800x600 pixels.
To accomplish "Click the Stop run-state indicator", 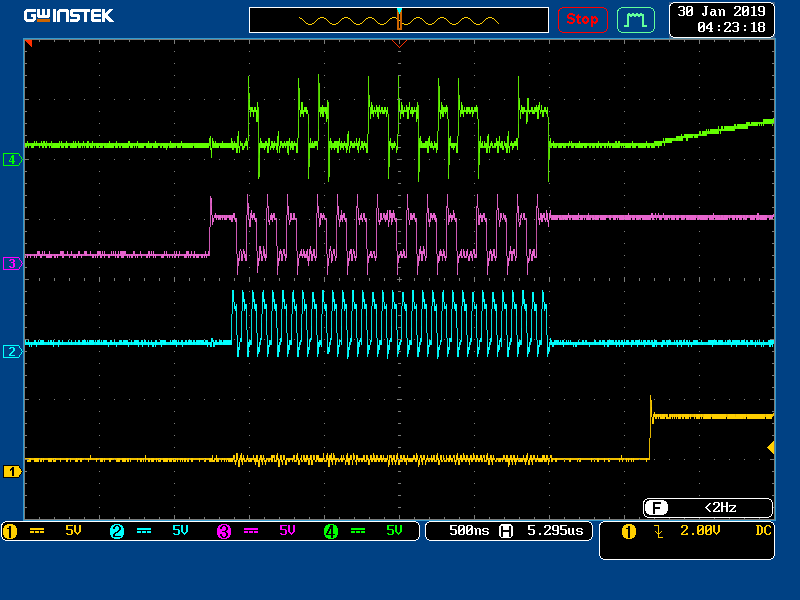I will 582,20.
